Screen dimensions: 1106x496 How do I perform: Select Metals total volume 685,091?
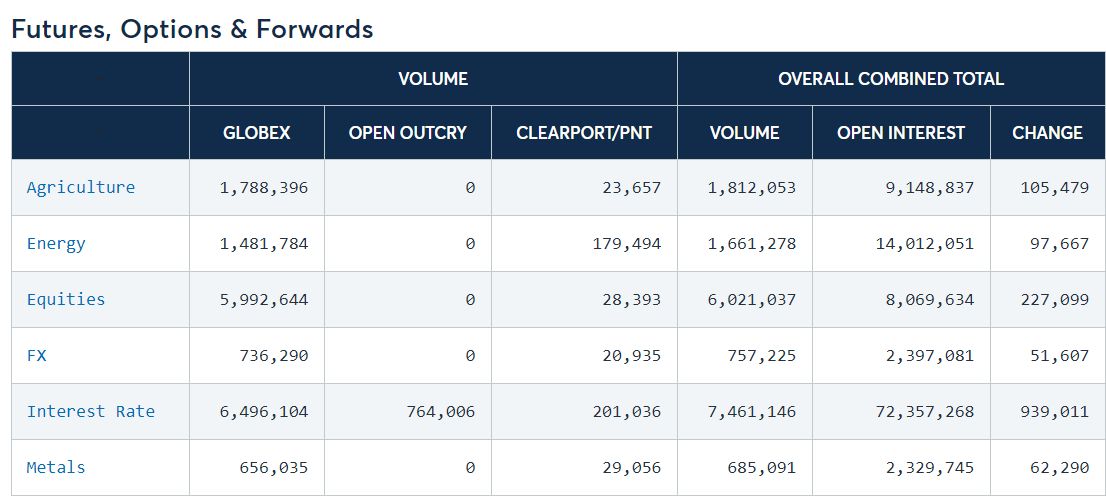tap(761, 468)
